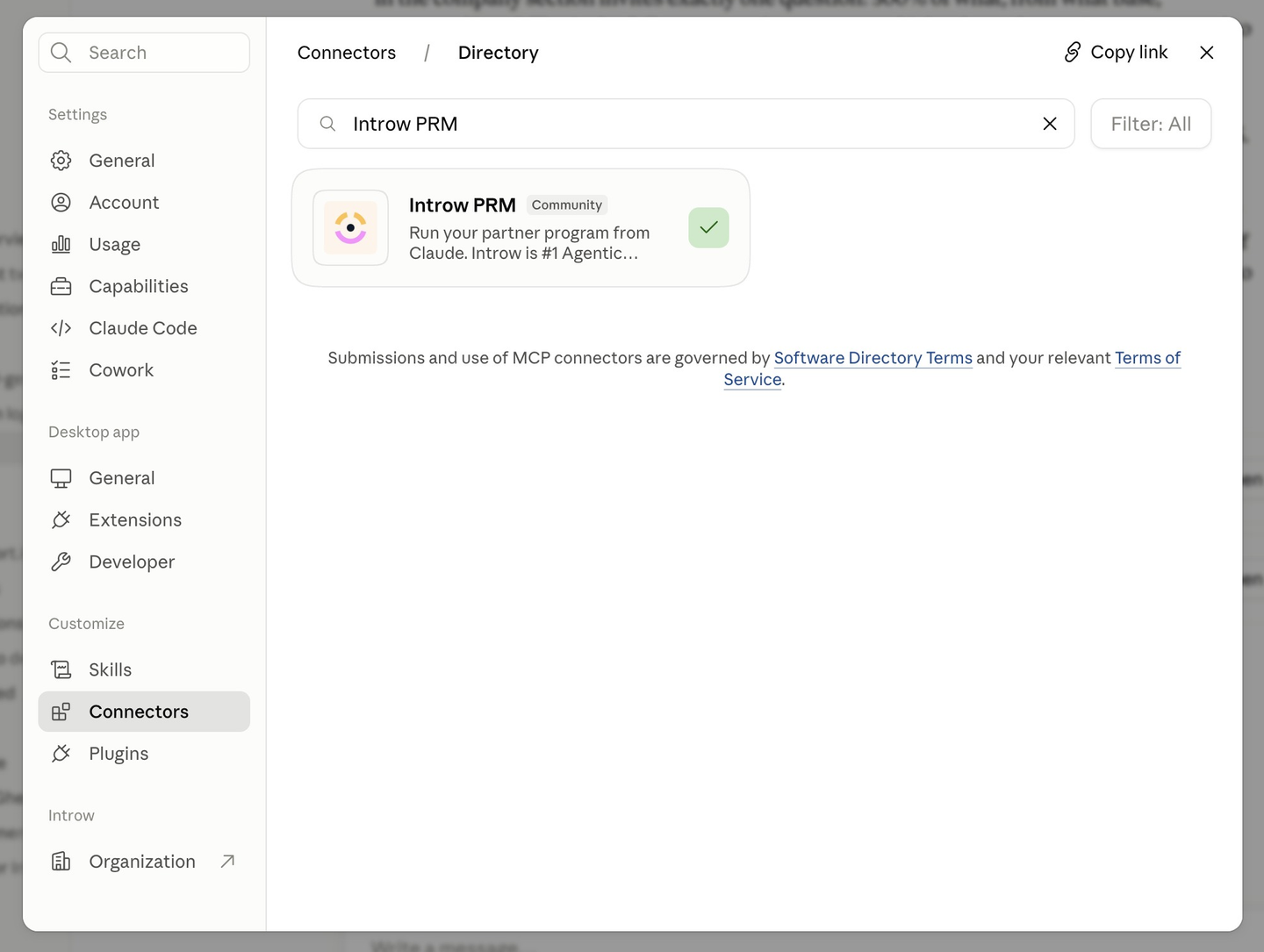Open the Introw PRM connector title
The width and height of the screenshot is (1264, 952).
click(463, 205)
